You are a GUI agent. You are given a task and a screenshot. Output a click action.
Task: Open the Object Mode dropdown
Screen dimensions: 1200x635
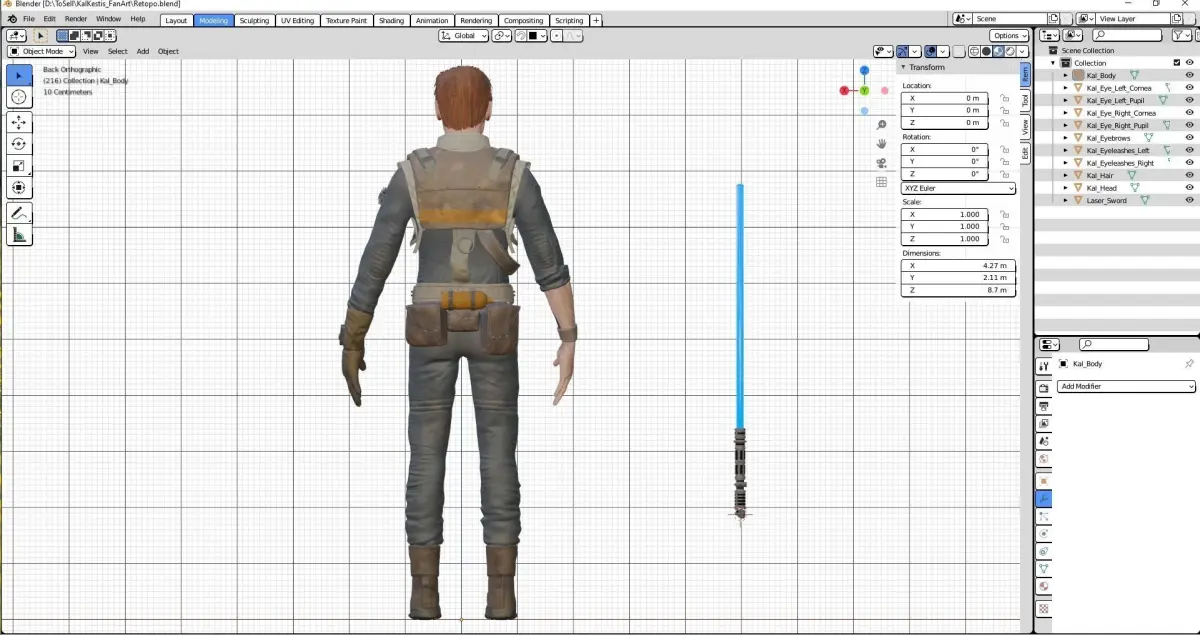[x=42, y=51]
